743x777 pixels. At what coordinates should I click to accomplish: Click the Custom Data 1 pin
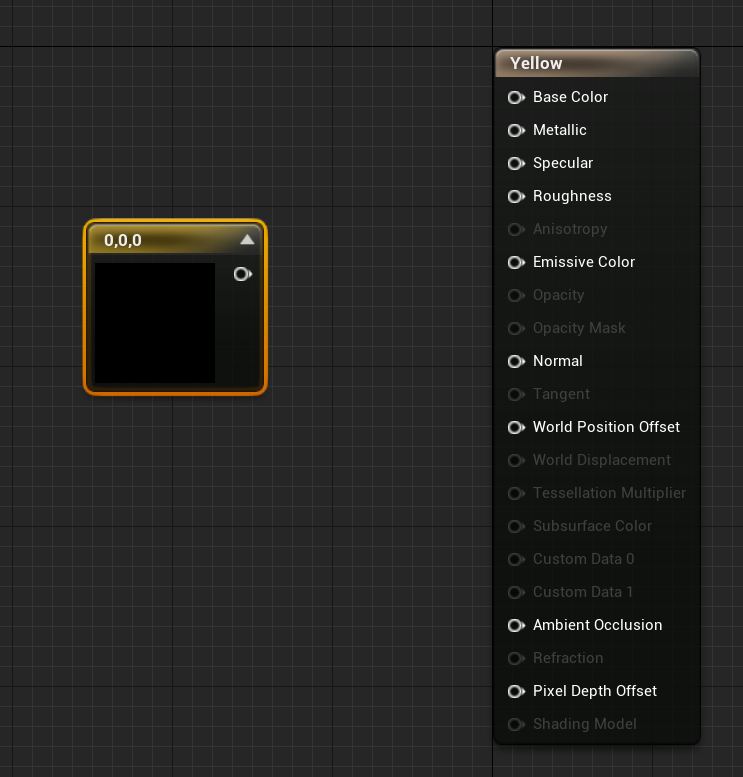tap(516, 592)
